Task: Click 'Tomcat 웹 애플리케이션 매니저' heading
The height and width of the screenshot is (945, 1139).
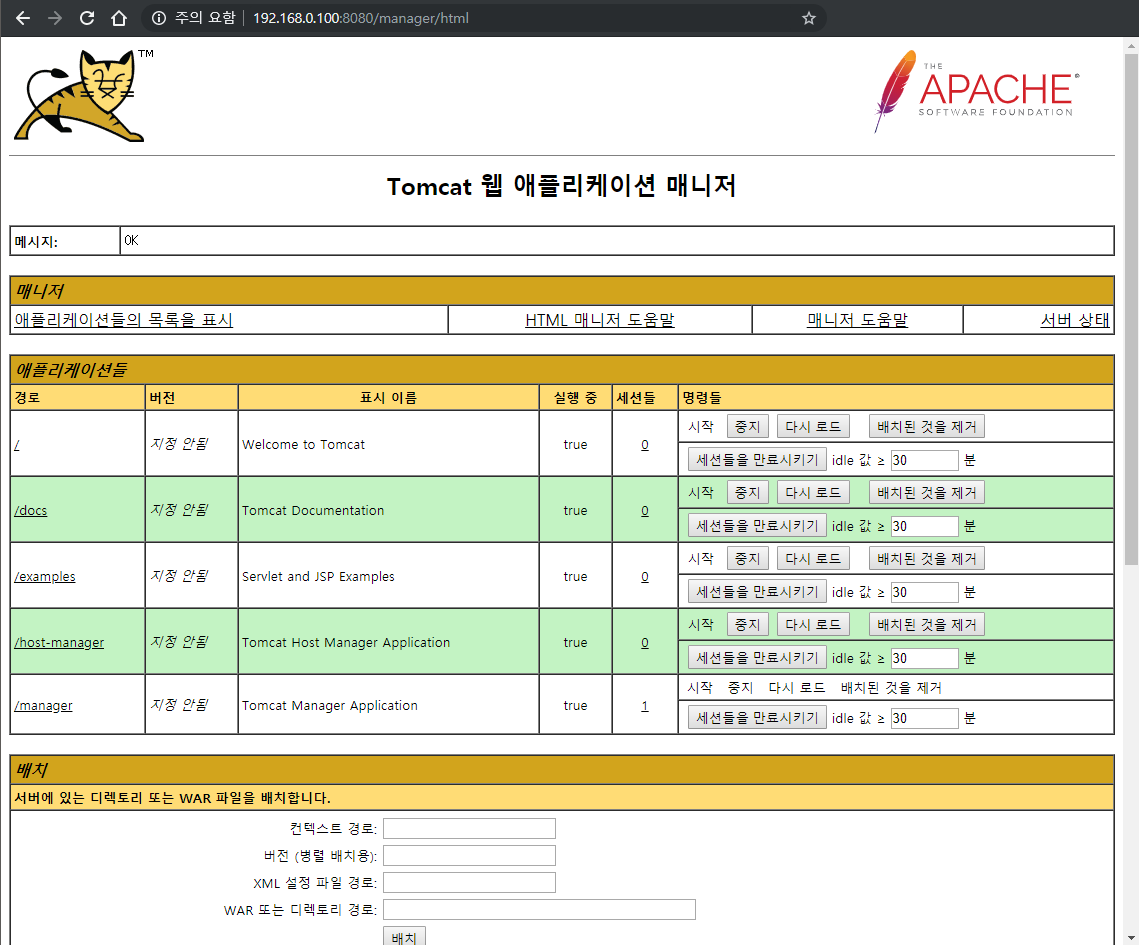Action: [x=562, y=186]
